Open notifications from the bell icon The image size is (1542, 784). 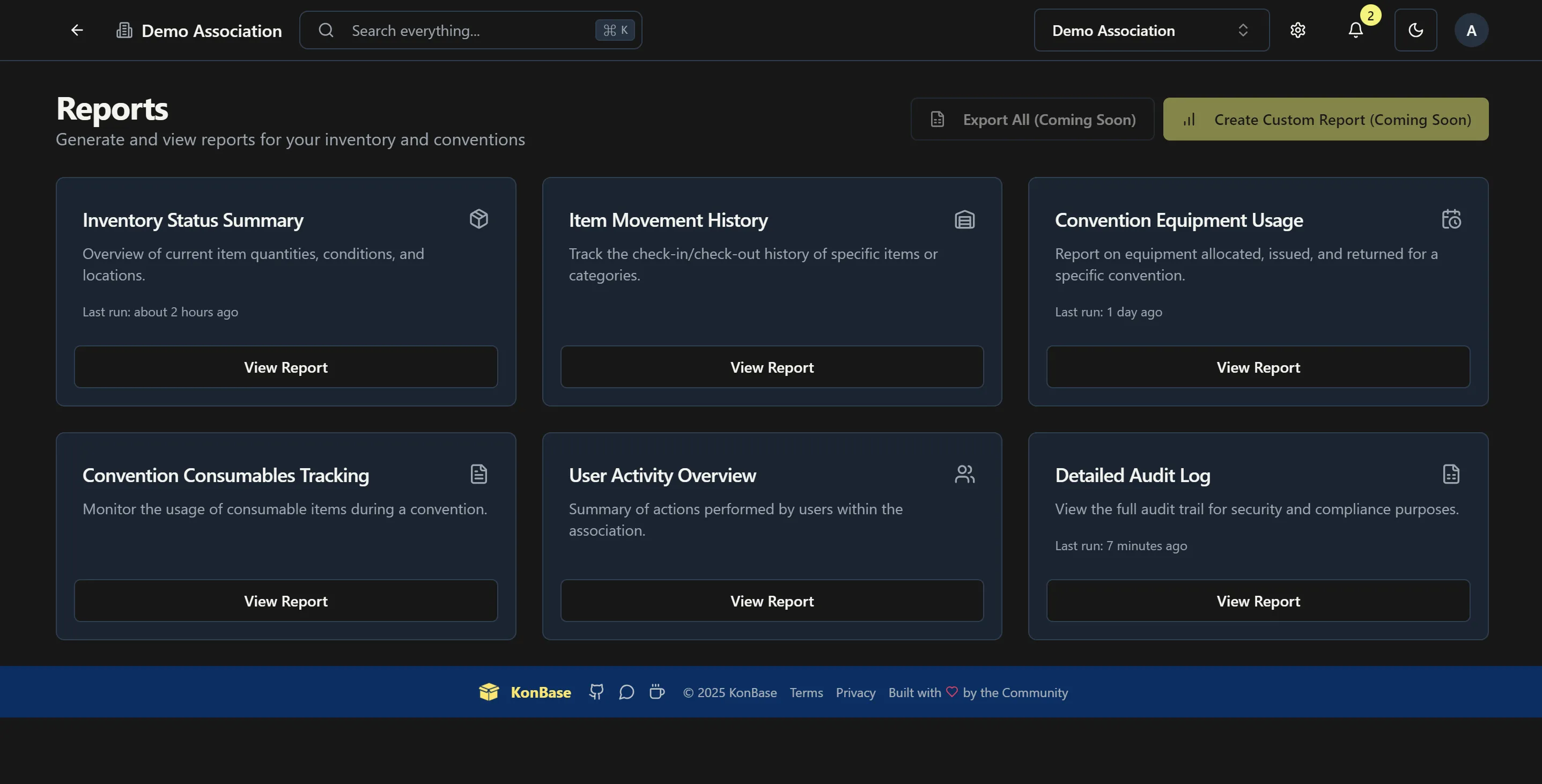point(1355,30)
